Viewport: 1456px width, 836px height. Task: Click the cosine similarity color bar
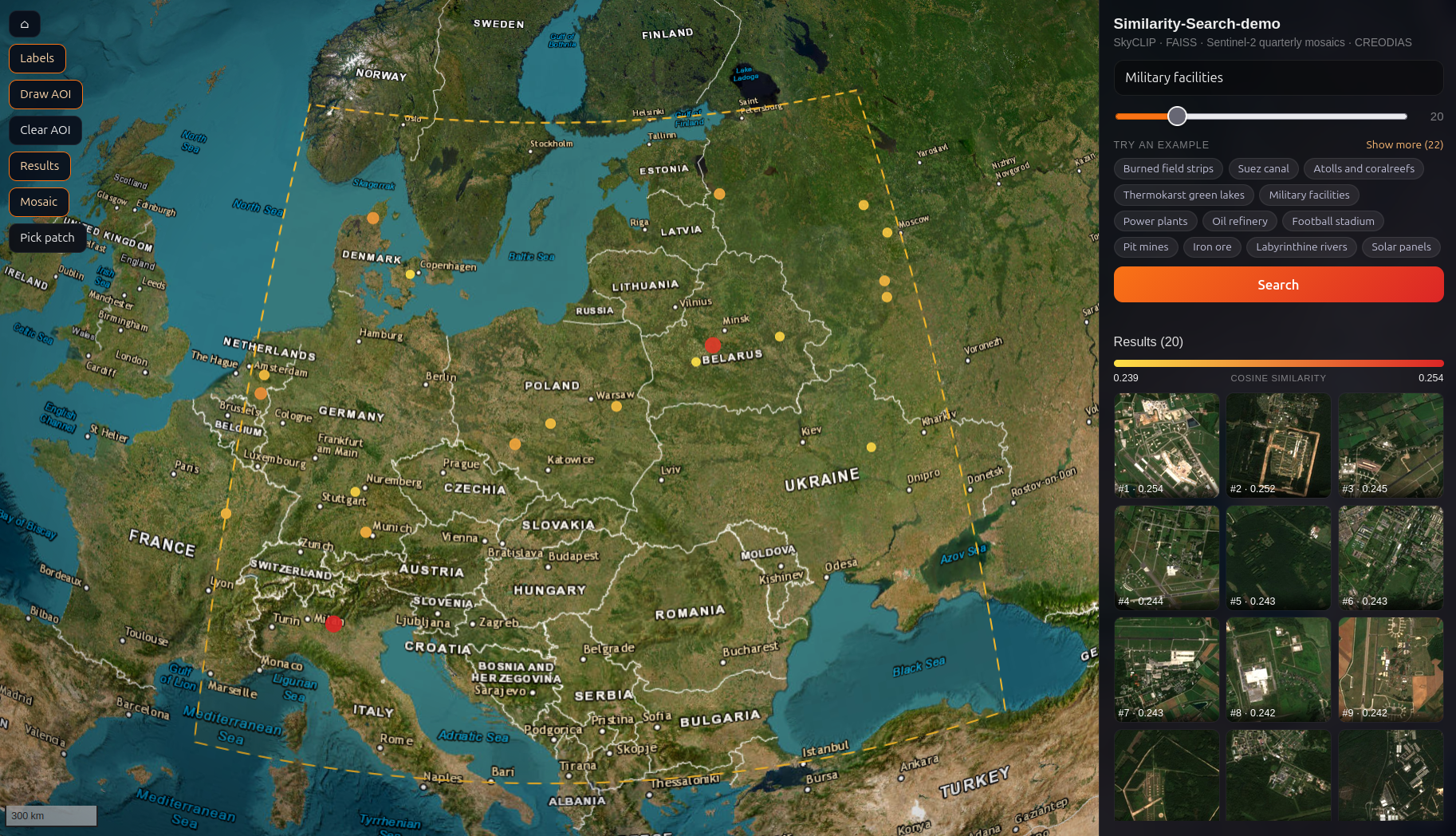tap(1278, 363)
